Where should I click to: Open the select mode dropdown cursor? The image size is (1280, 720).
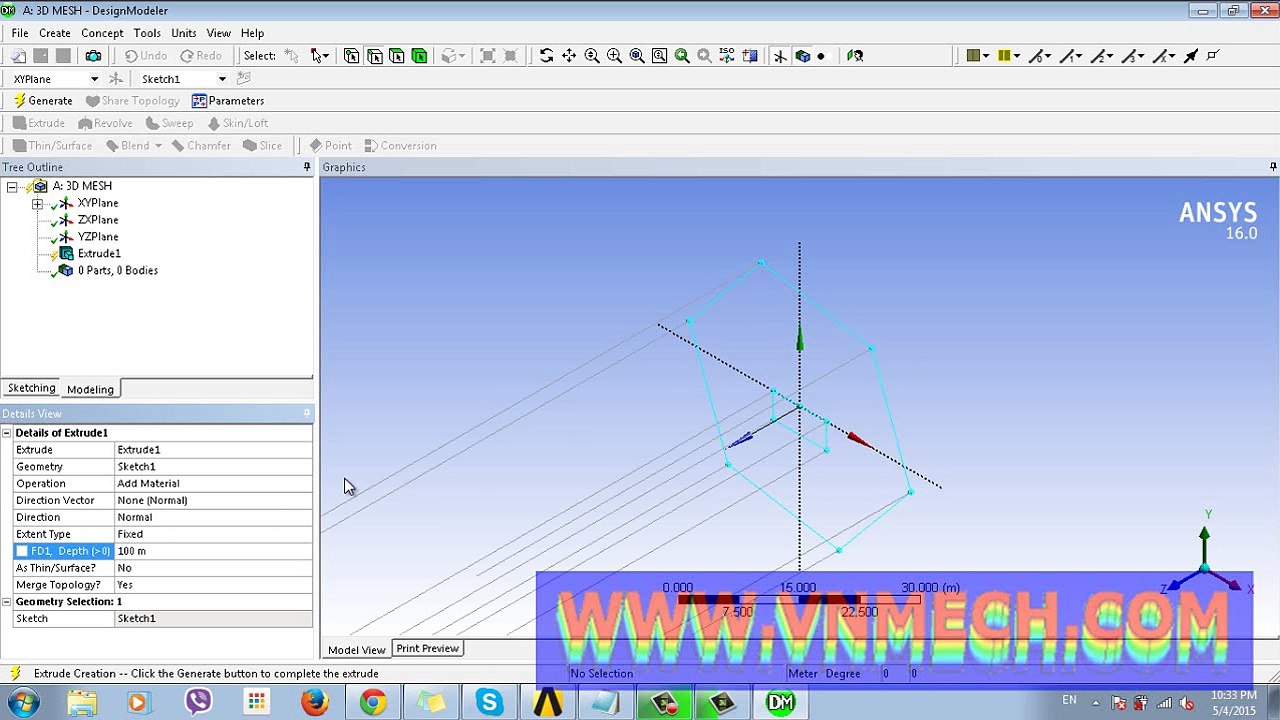[x=320, y=56]
